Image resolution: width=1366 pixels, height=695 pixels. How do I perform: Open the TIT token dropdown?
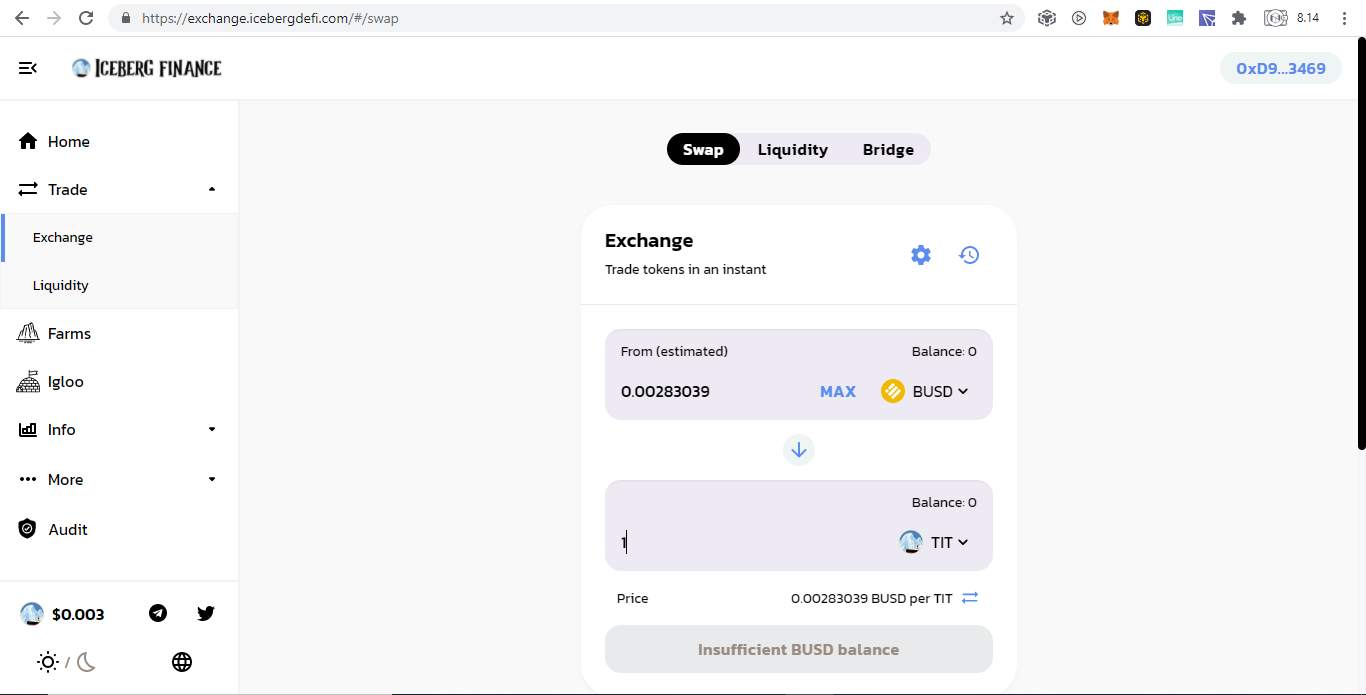point(934,543)
